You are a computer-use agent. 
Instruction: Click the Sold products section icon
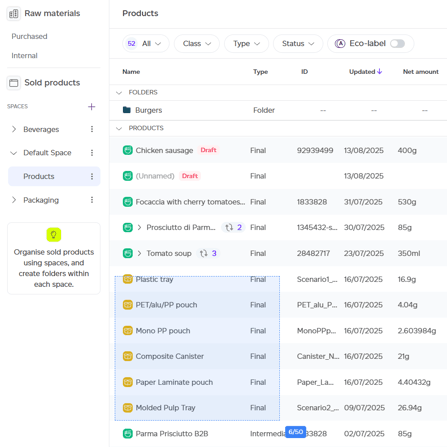[14, 83]
